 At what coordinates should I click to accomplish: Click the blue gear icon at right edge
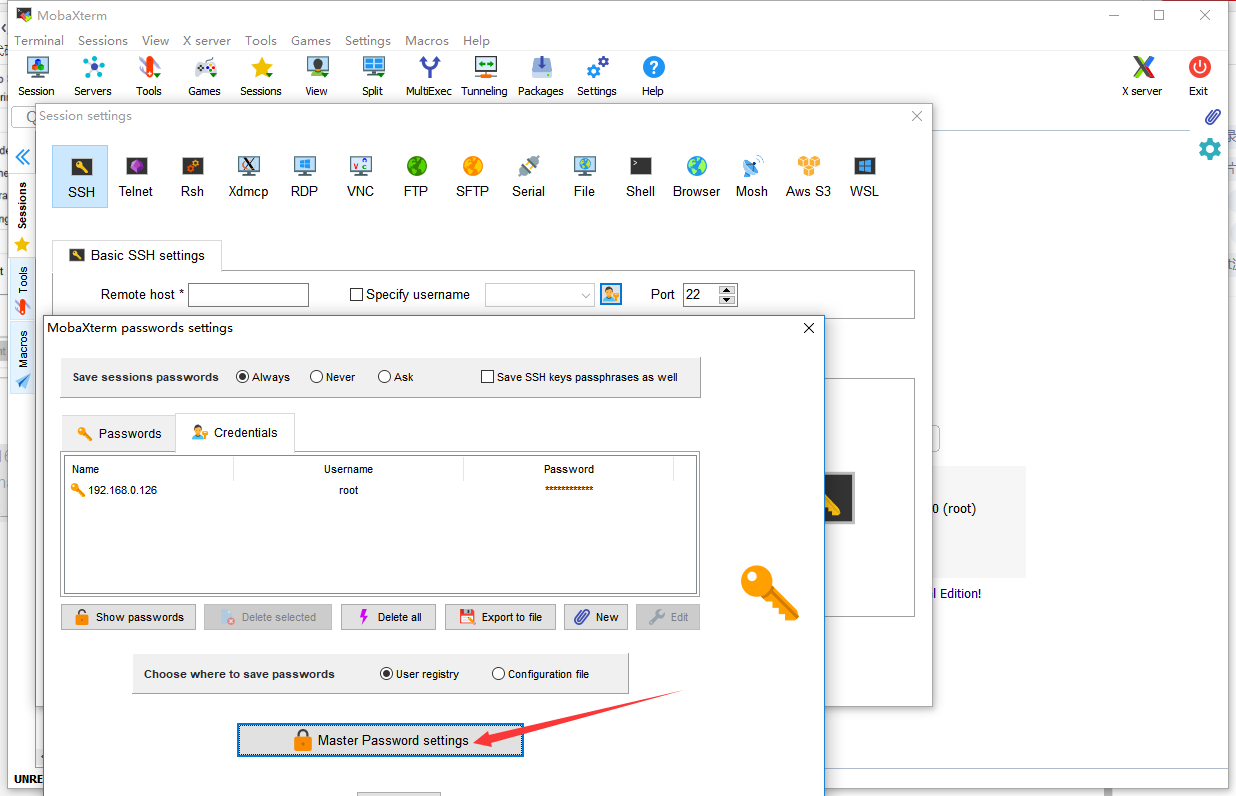[1210, 150]
